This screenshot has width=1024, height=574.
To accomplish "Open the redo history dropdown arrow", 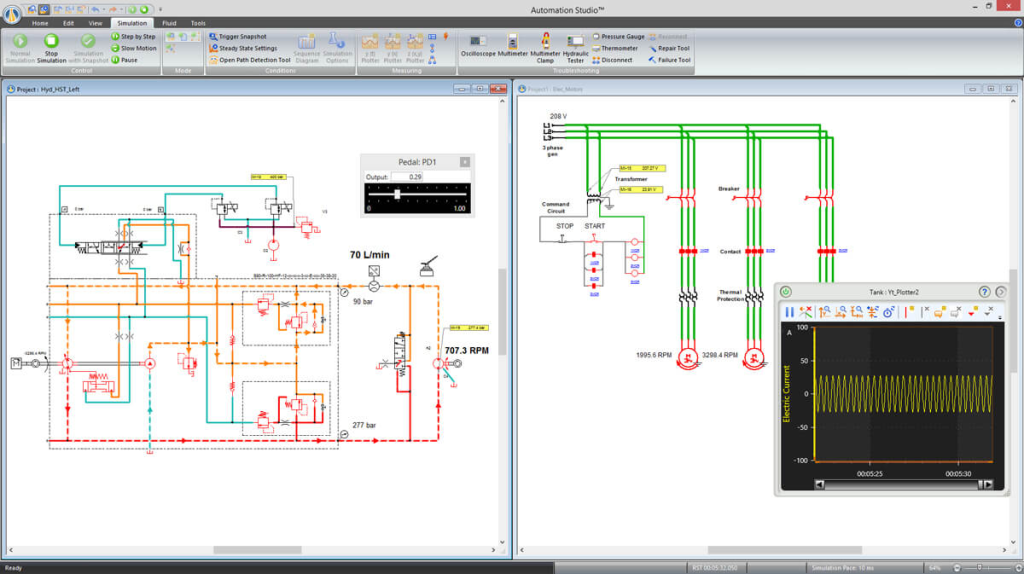I will (121, 10).
